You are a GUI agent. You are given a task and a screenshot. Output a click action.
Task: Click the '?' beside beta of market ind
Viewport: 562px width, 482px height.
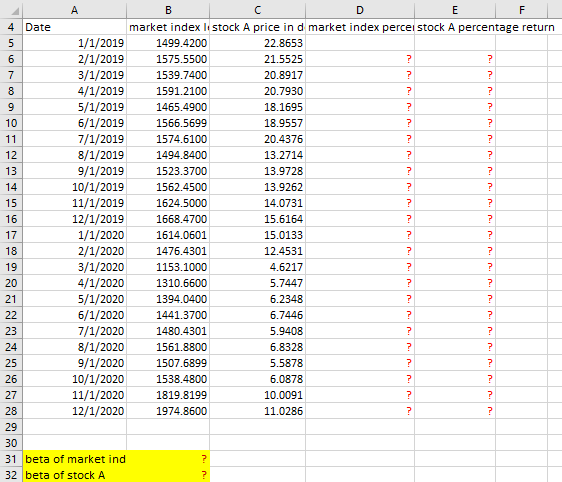(x=204, y=459)
